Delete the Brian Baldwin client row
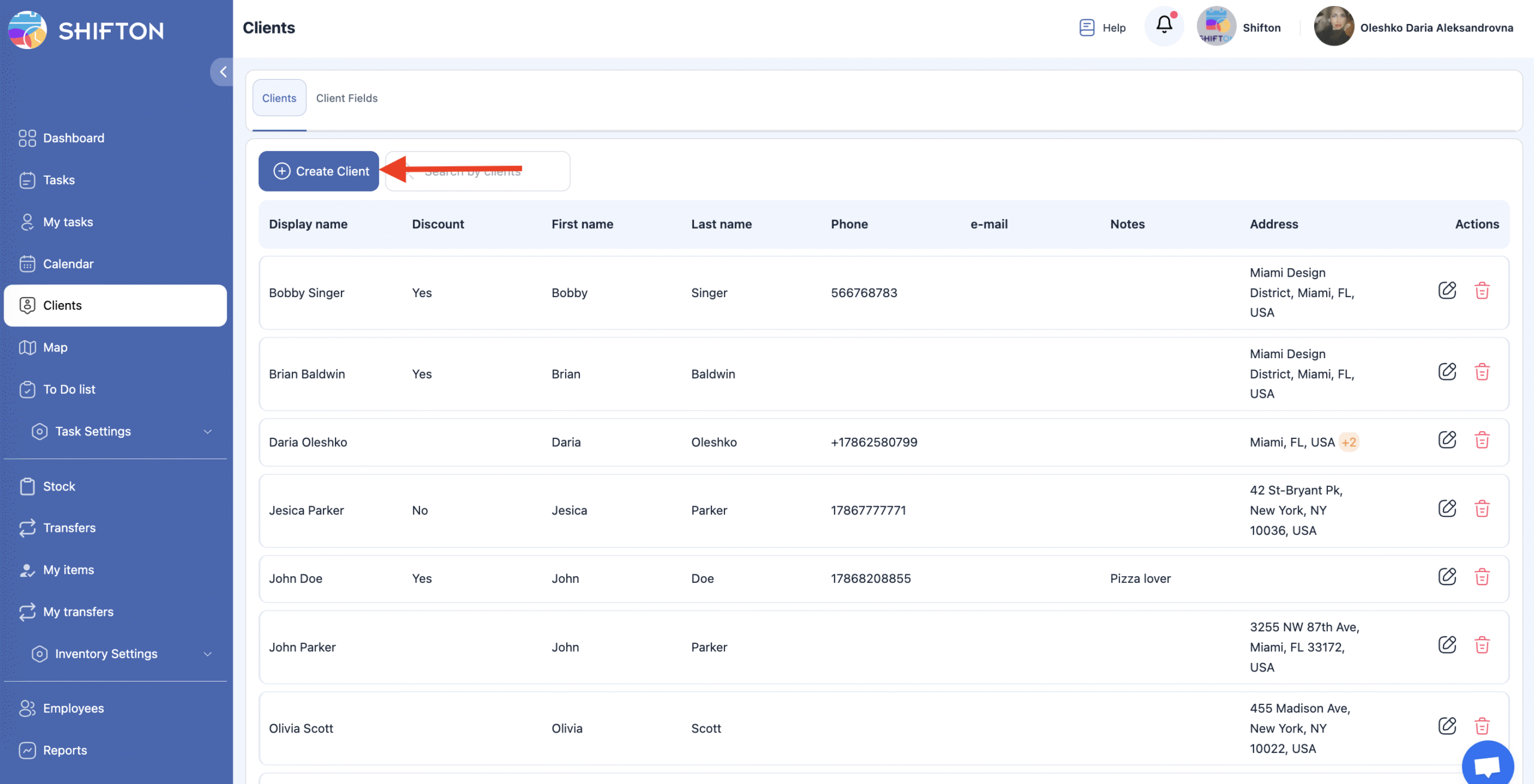The height and width of the screenshot is (784, 1534). [1481, 373]
